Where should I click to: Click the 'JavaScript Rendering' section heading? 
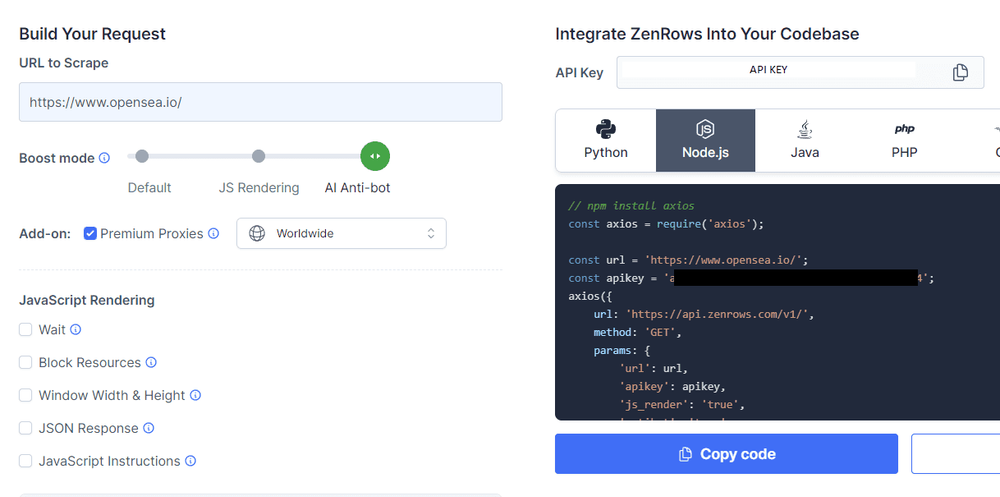87,300
